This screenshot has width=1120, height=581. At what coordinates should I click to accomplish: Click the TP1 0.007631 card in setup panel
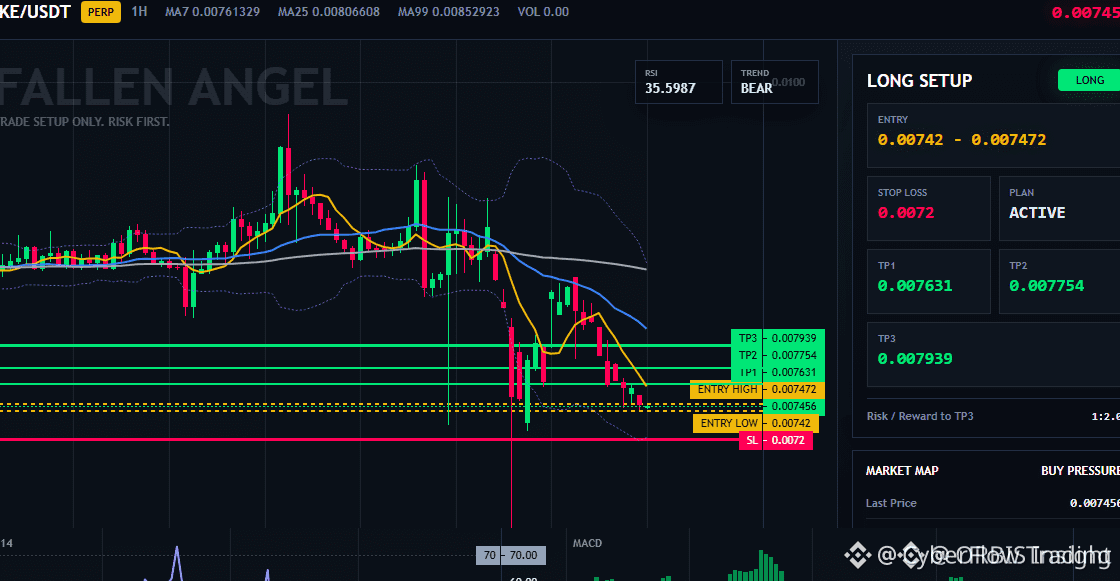coord(929,282)
